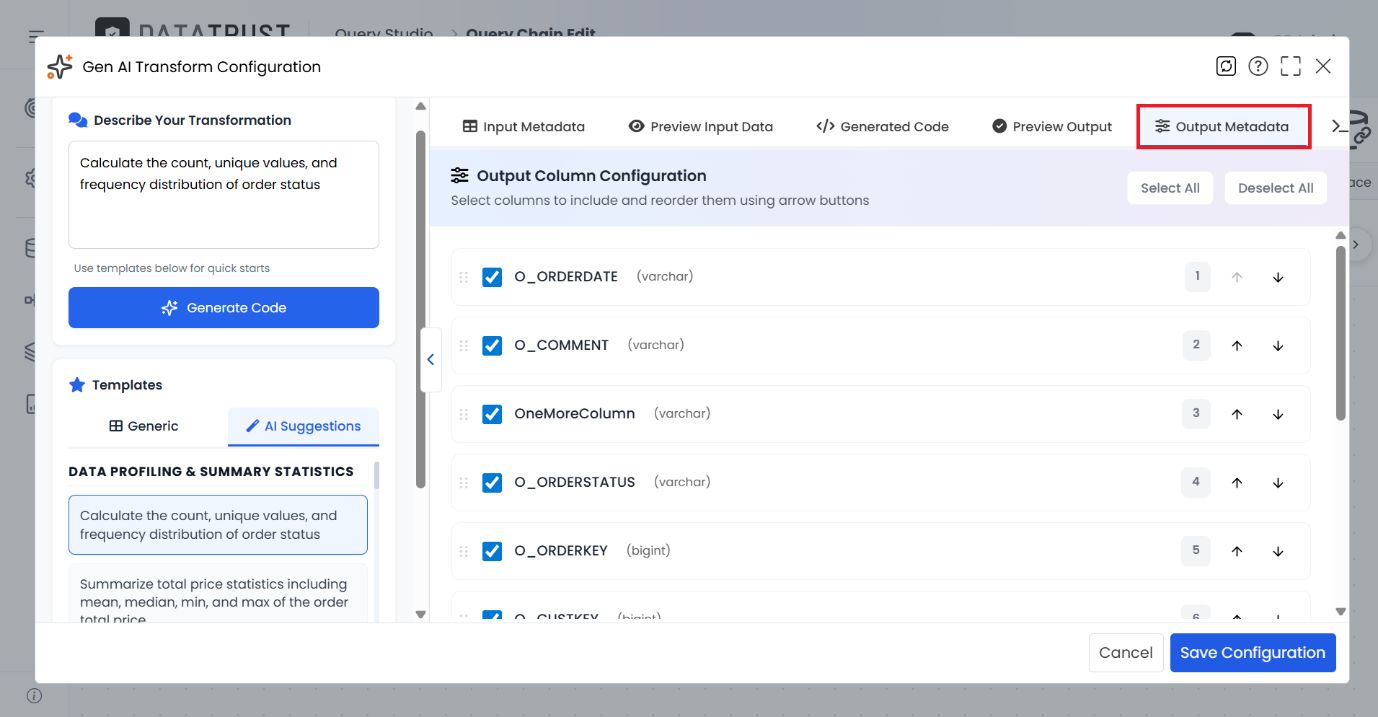Click the output columns list scrollbar
The image size is (1378, 717).
[x=1341, y=333]
